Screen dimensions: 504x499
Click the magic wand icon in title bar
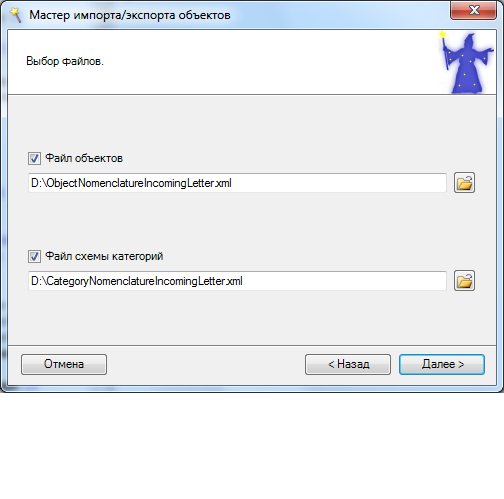tap(15, 15)
